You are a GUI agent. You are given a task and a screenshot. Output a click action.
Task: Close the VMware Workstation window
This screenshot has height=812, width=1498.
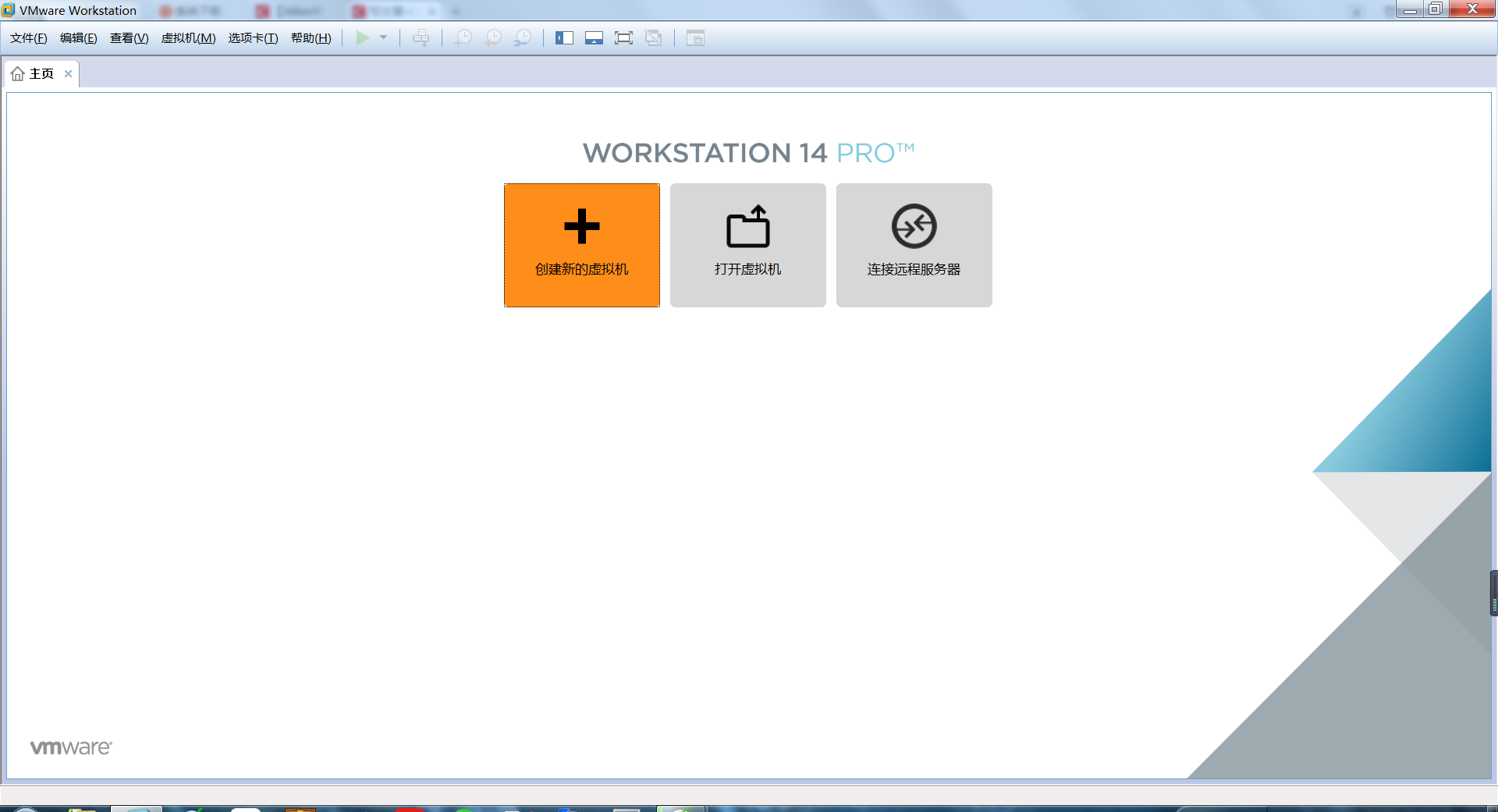point(1472,9)
